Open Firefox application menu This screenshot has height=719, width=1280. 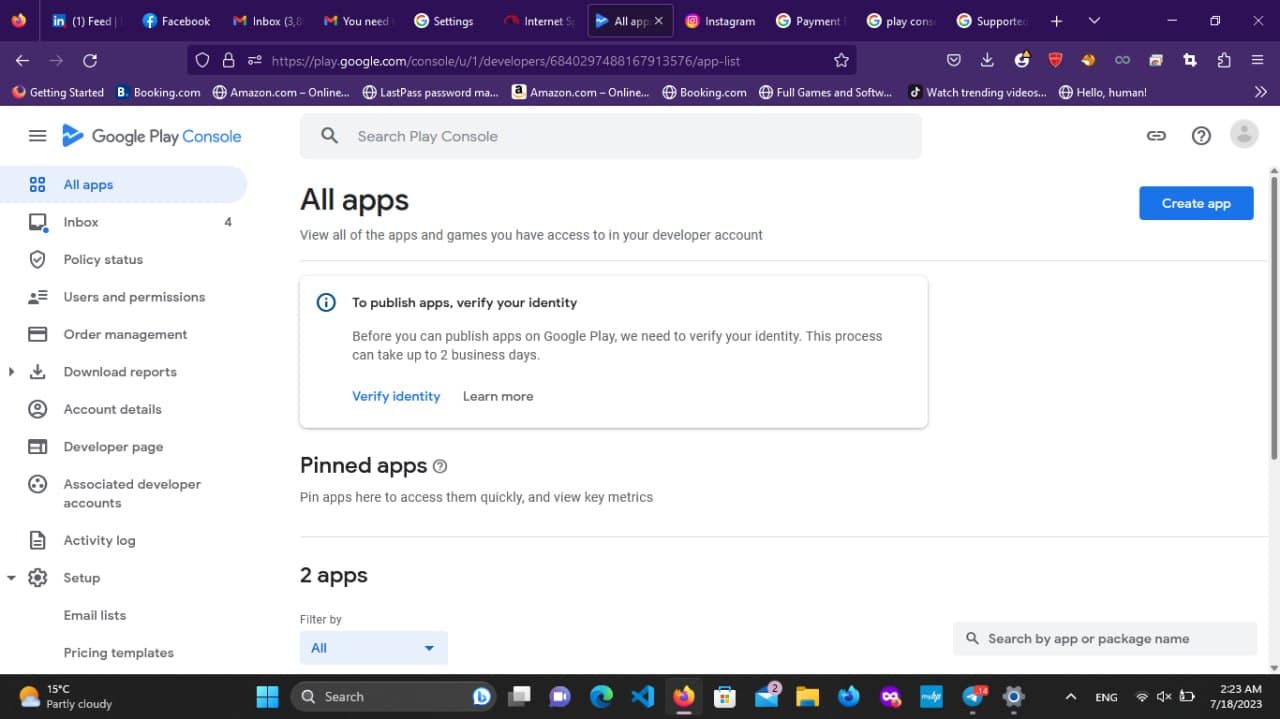pos(1258,60)
